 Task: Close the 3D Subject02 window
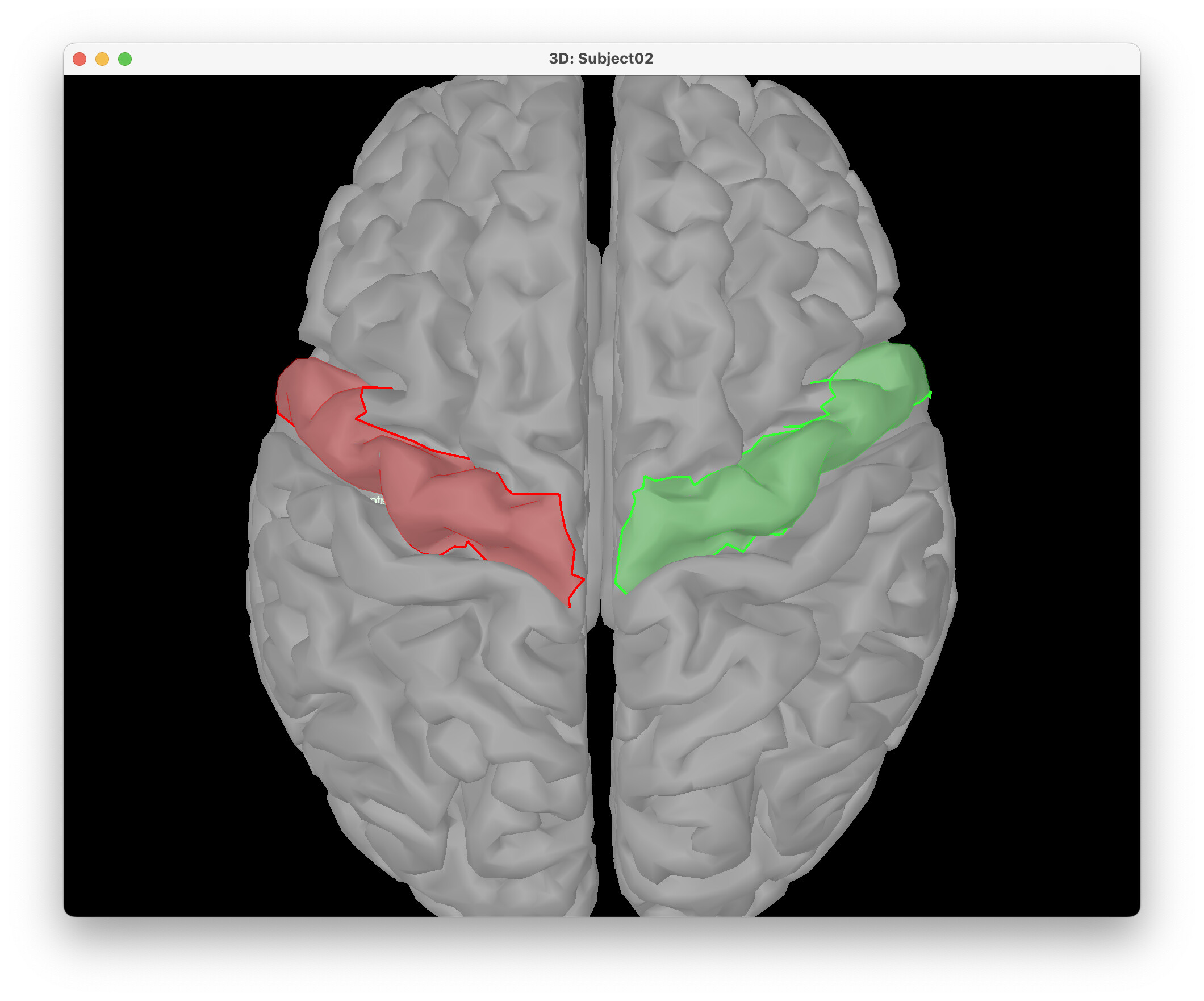point(80,59)
